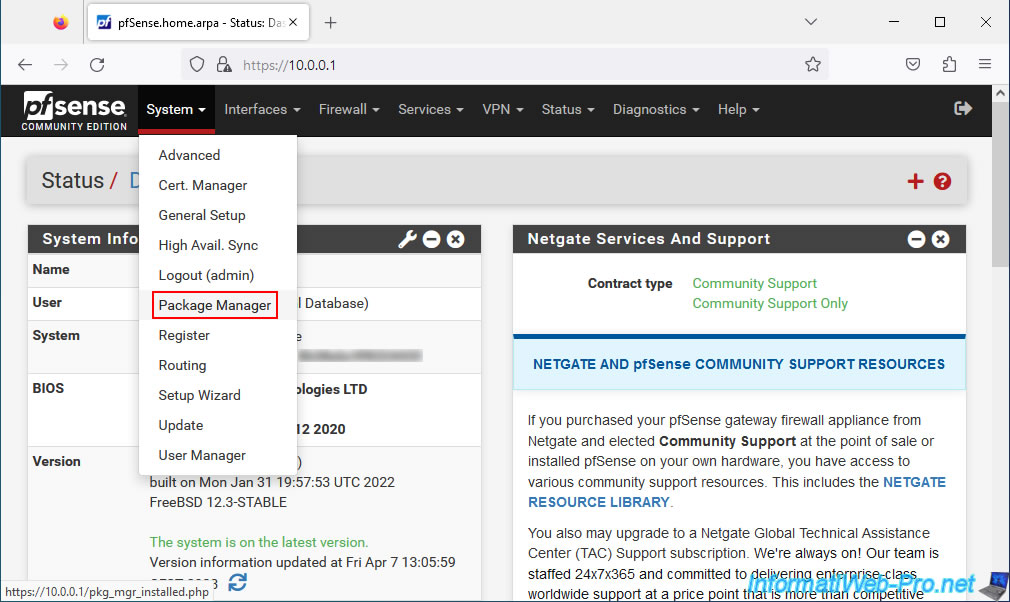The height and width of the screenshot is (602, 1010).
Task: Close Netgate Services And Support widget
Action: [x=940, y=240]
